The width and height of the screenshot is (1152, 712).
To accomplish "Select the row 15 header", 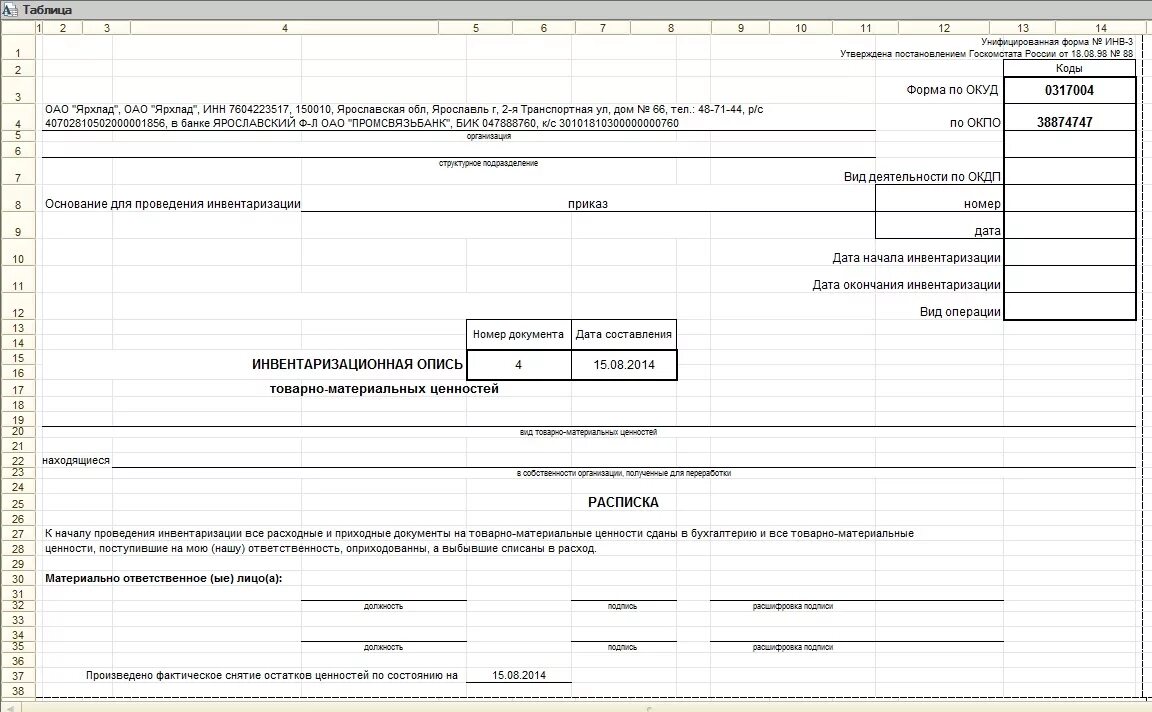I will tap(18, 358).
